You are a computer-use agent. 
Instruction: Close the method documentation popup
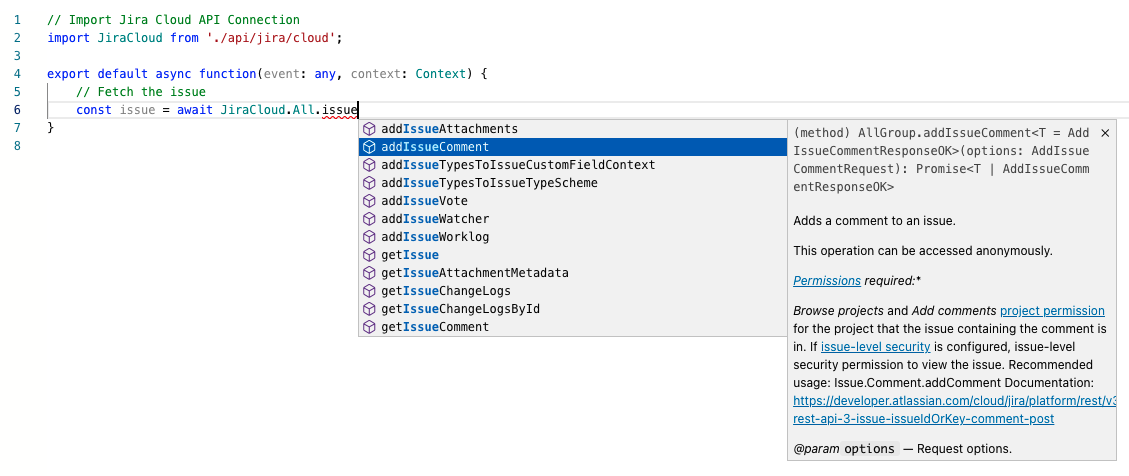point(1105,133)
